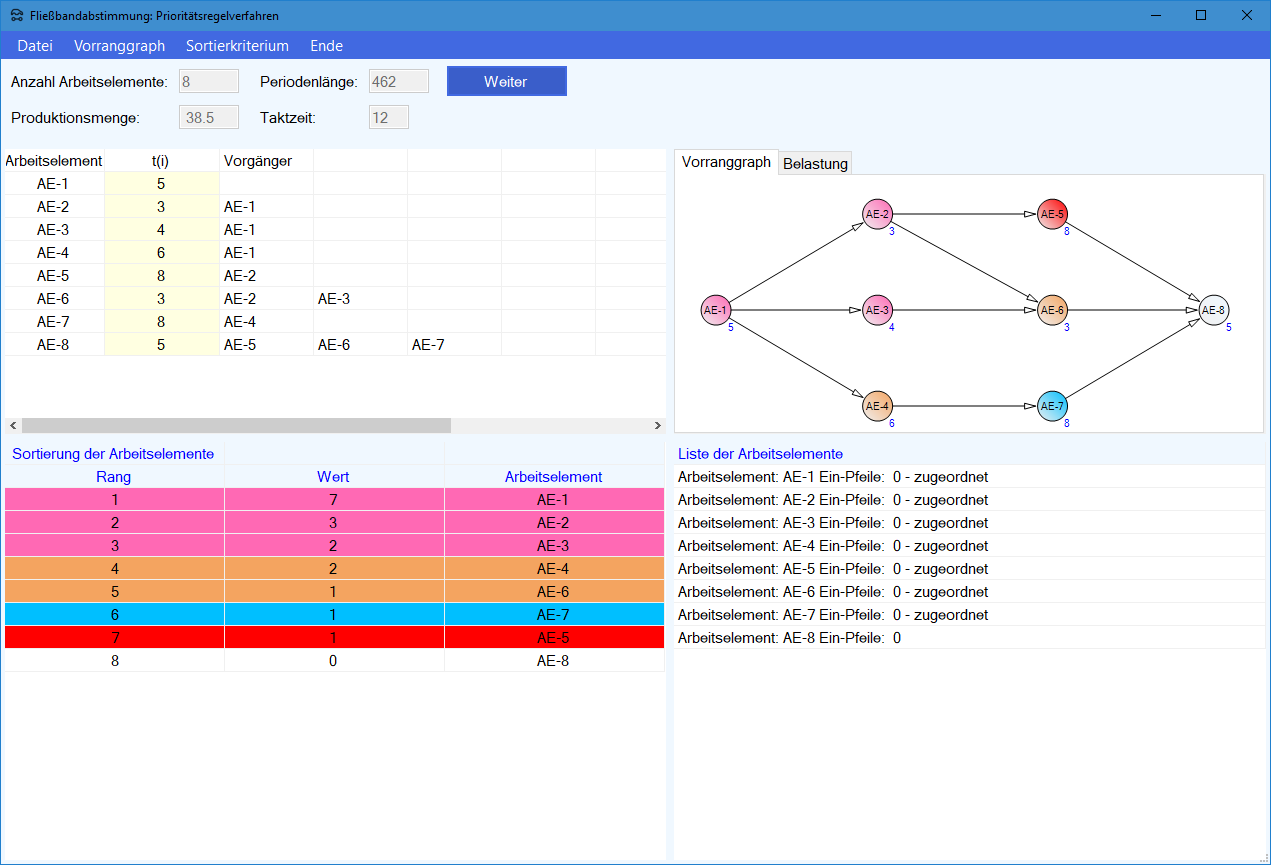Click the orange AE-4 graph node
Screen dimensions: 1271x865
(x=877, y=406)
